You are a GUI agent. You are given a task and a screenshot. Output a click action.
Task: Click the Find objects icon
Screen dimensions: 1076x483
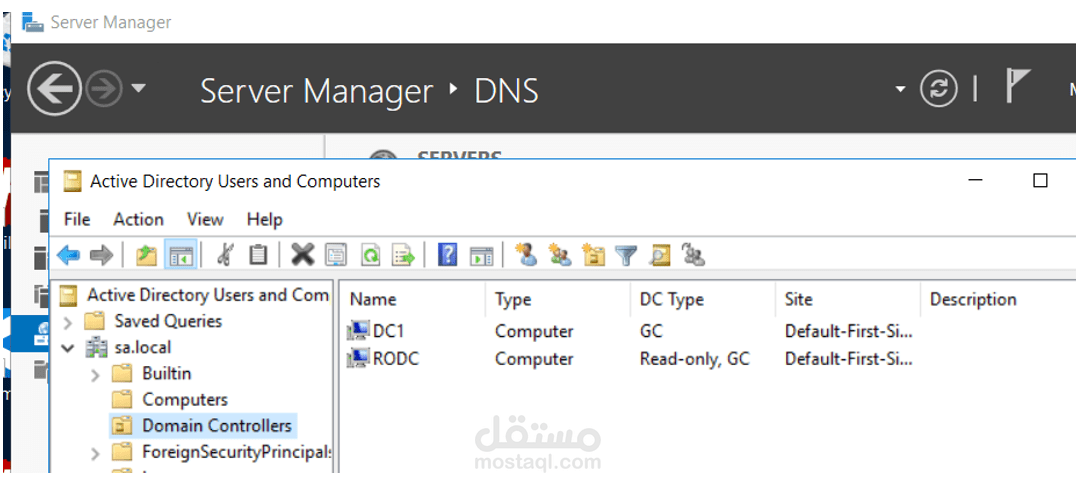tap(659, 256)
